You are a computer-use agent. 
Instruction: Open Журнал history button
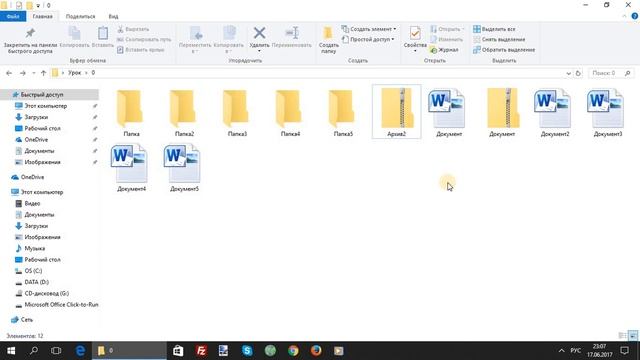pos(444,50)
